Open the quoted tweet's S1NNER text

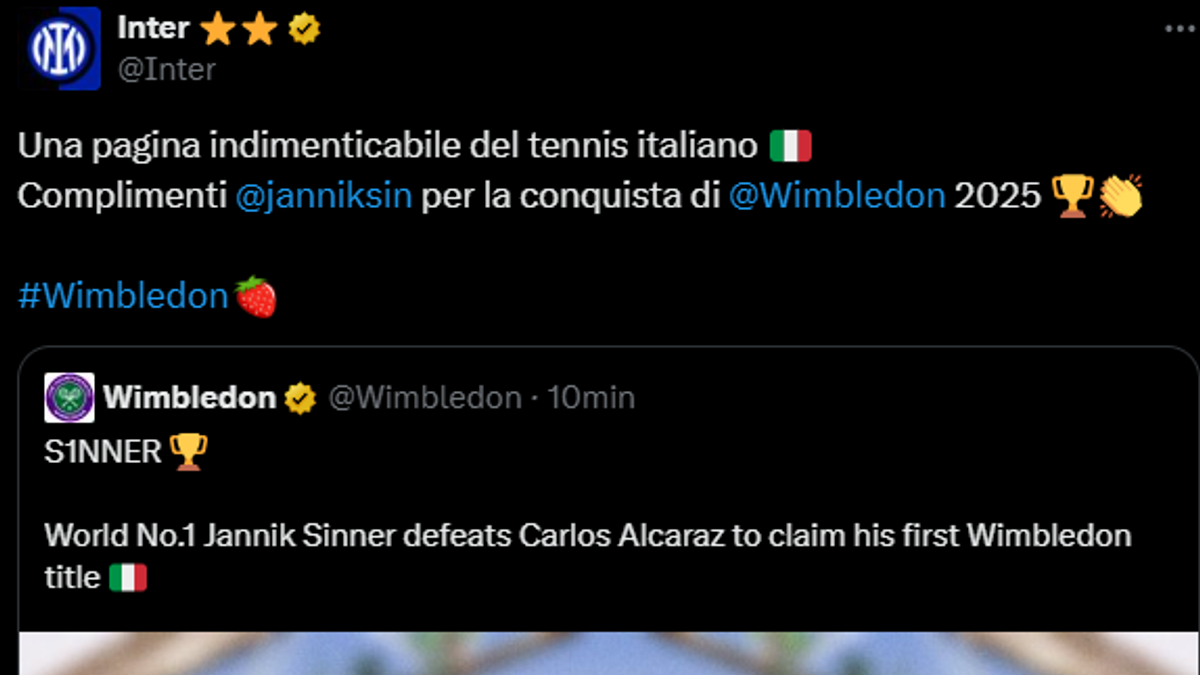click(103, 452)
